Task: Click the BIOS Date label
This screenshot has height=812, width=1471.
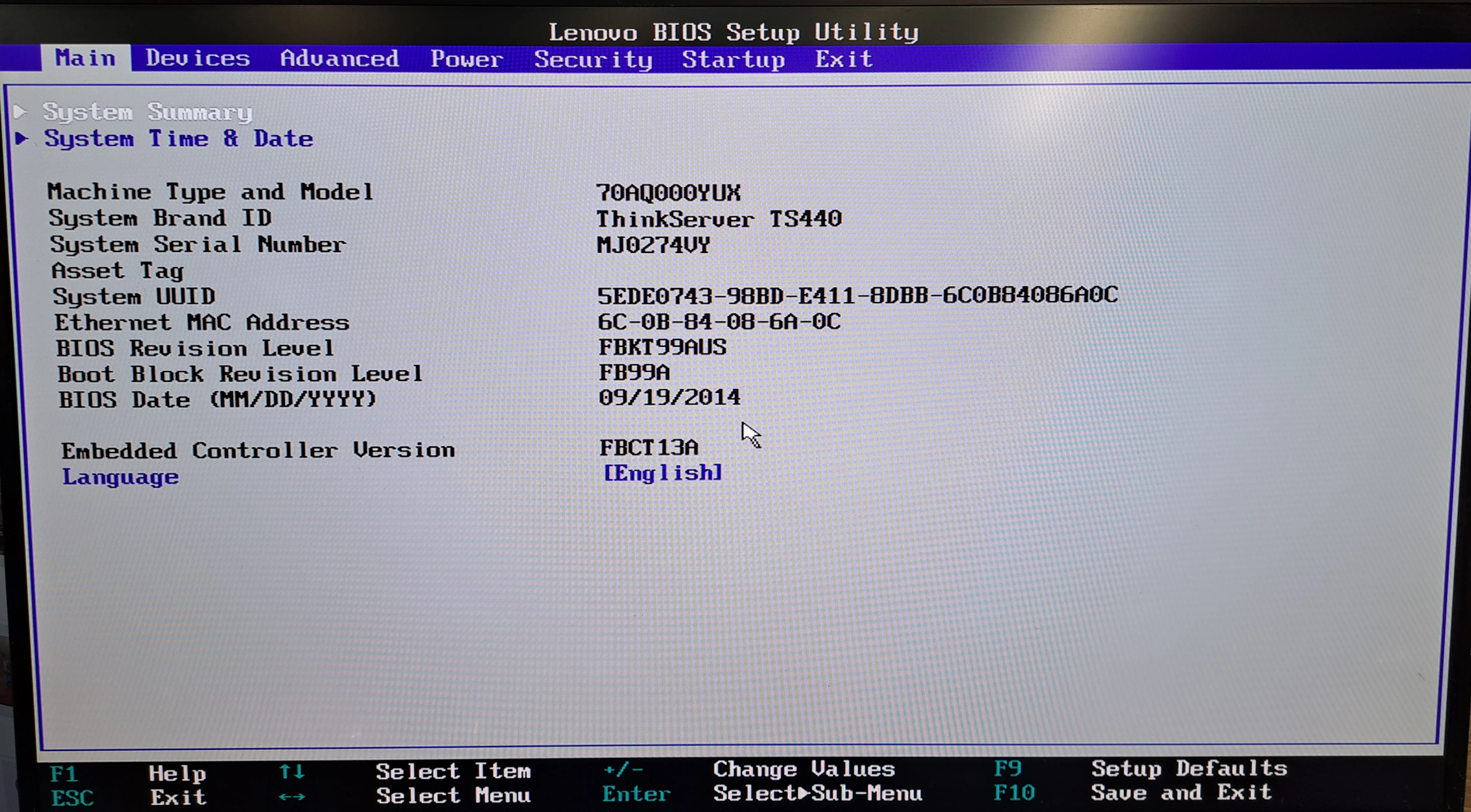Action: coord(218,400)
